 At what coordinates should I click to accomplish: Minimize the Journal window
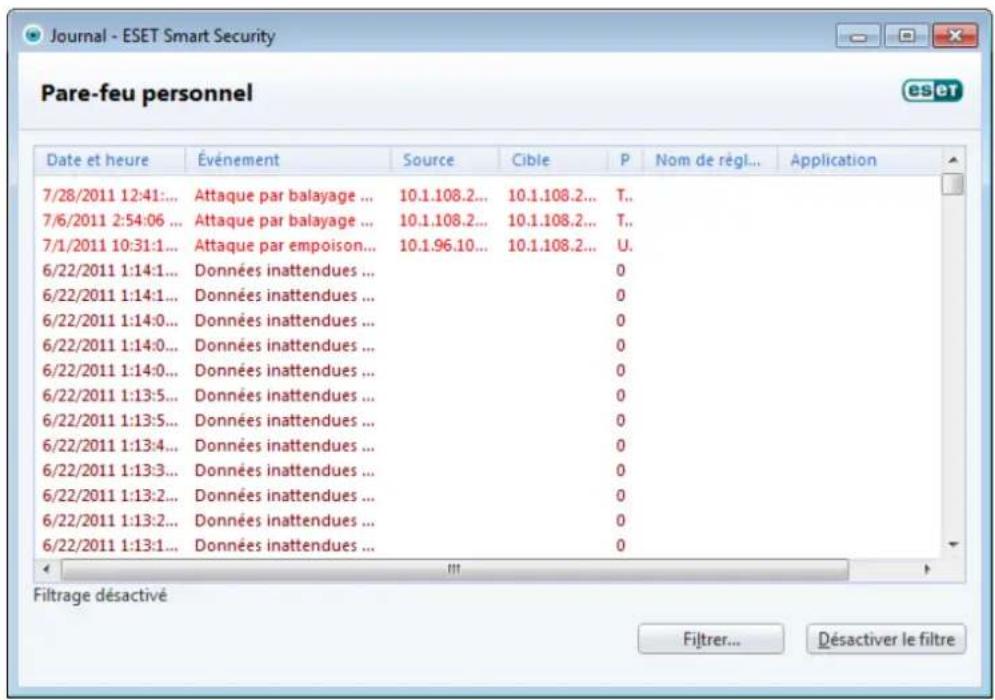coord(857,36)
